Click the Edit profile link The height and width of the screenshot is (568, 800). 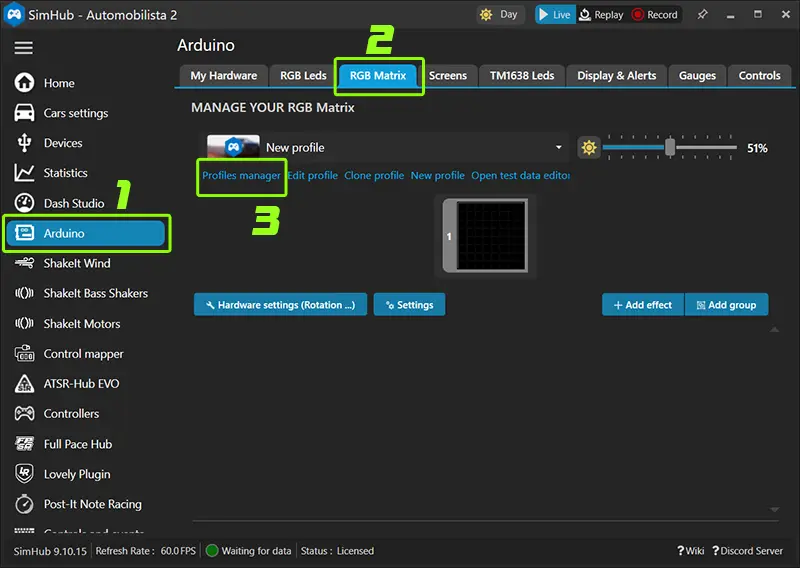tap(312, 176)
